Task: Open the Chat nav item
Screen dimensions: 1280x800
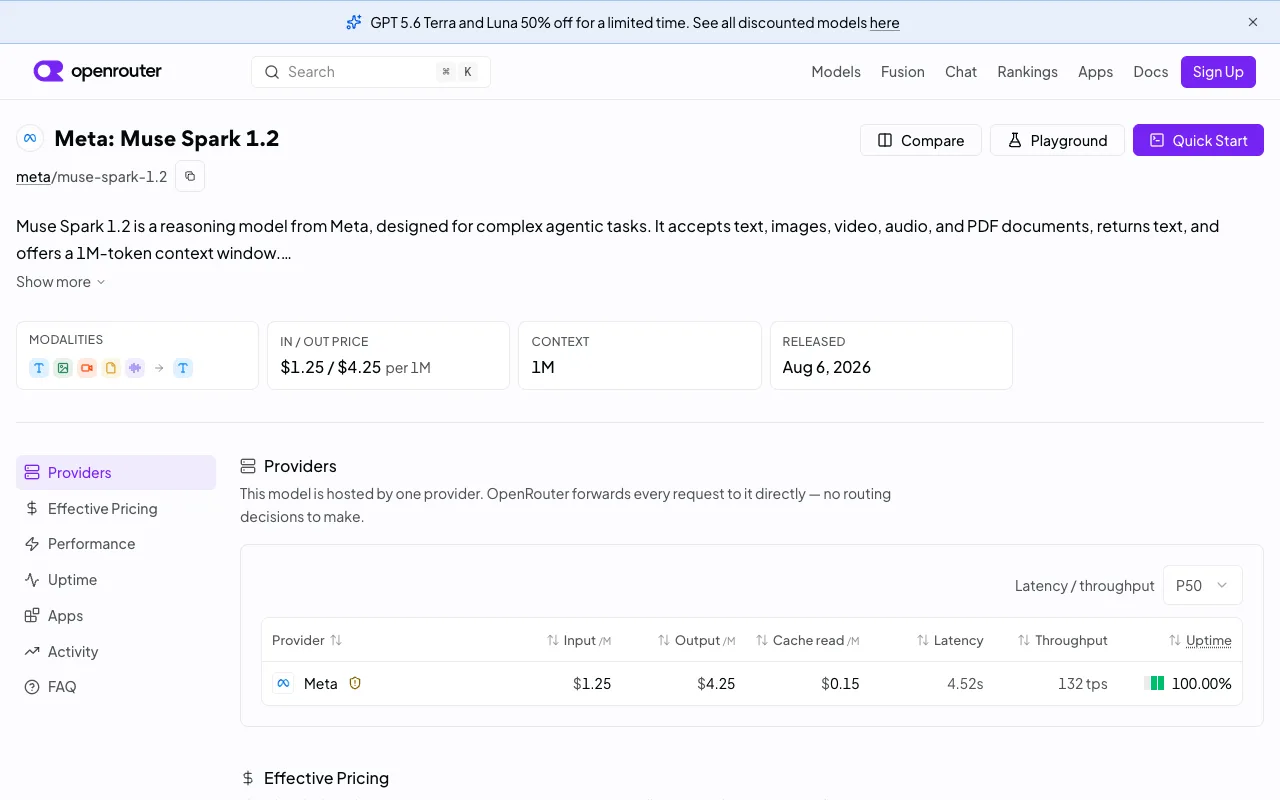Action: pyautogui.click(x=961, y=72)
